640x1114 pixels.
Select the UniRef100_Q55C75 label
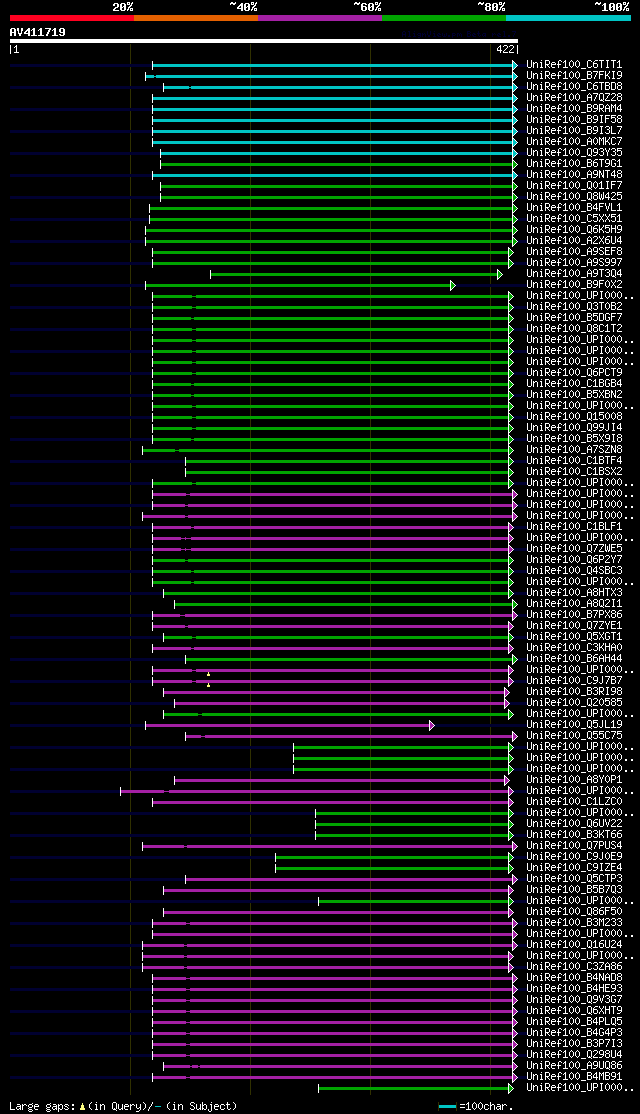[x=575, y=736]
